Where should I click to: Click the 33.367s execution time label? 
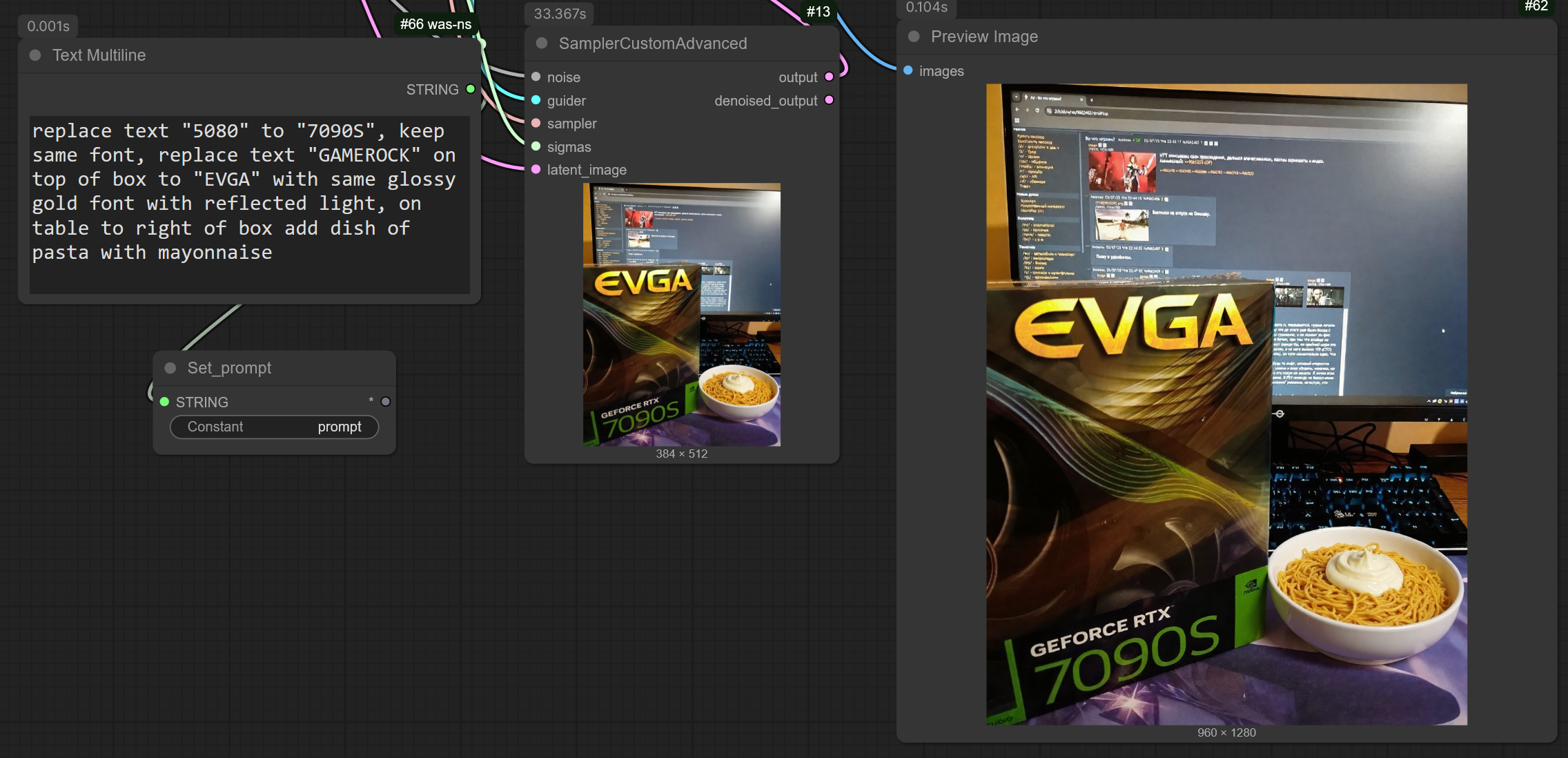[x=560, y=14]
